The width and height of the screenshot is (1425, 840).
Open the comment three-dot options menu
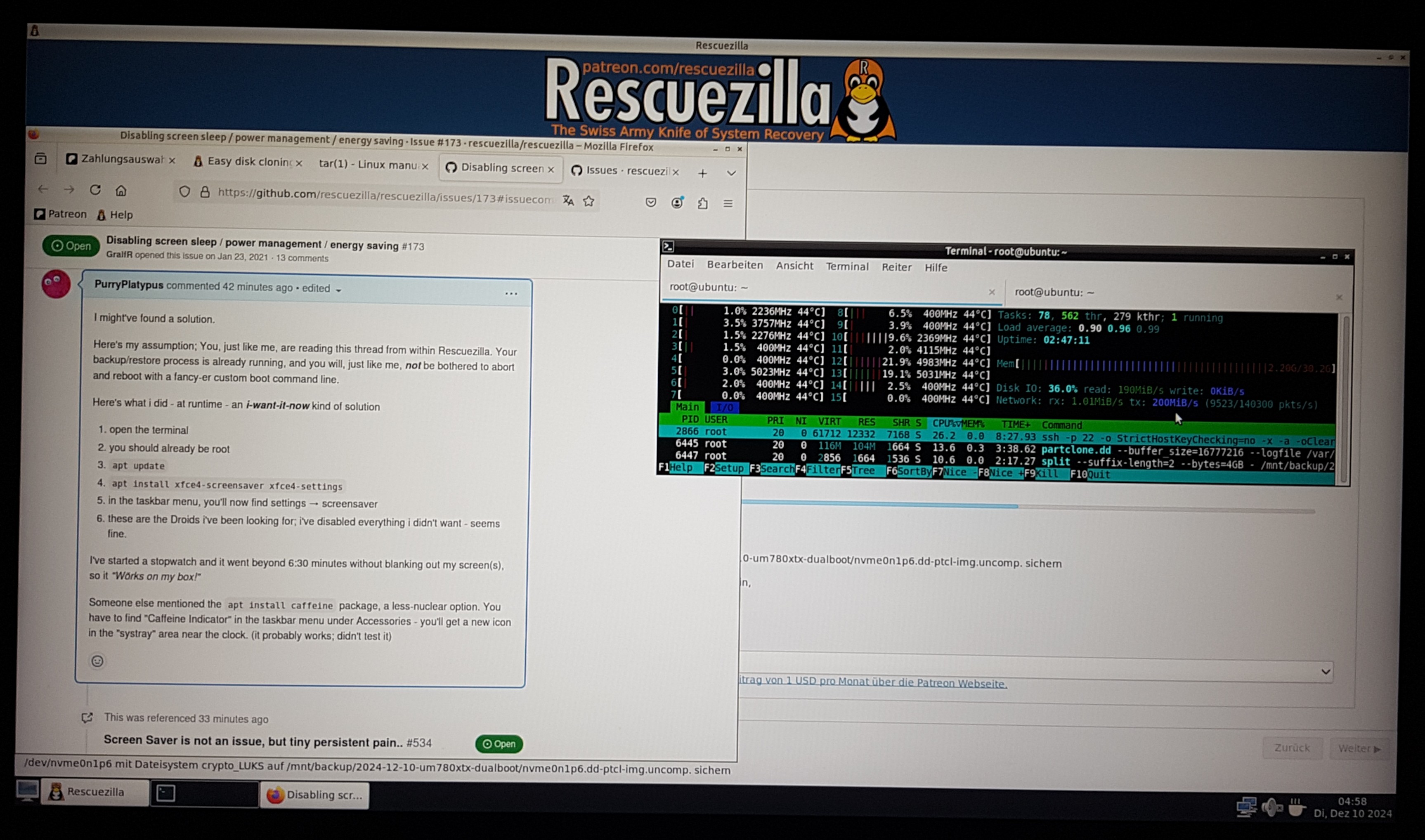pos(511,293)
